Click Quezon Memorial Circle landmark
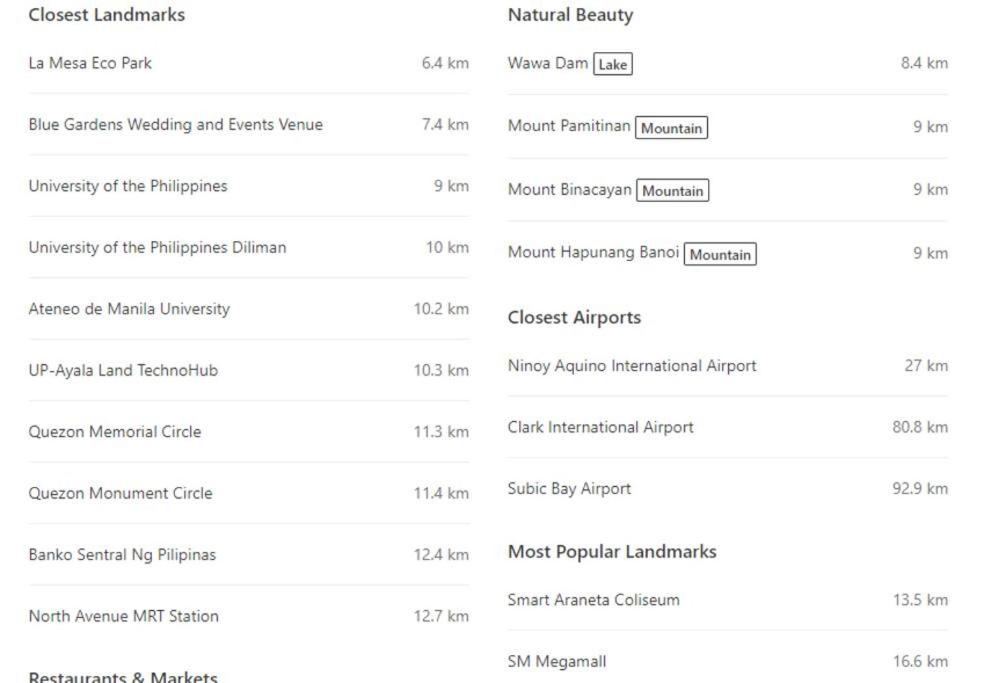This screenshot has height=683, width=984. pyautogui.click(x=249, y=432)
